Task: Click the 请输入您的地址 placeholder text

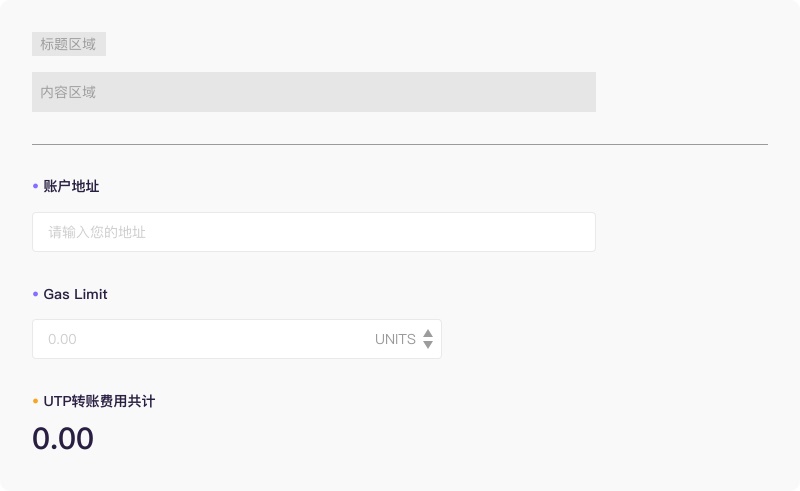Action: [x=97, y=232]
